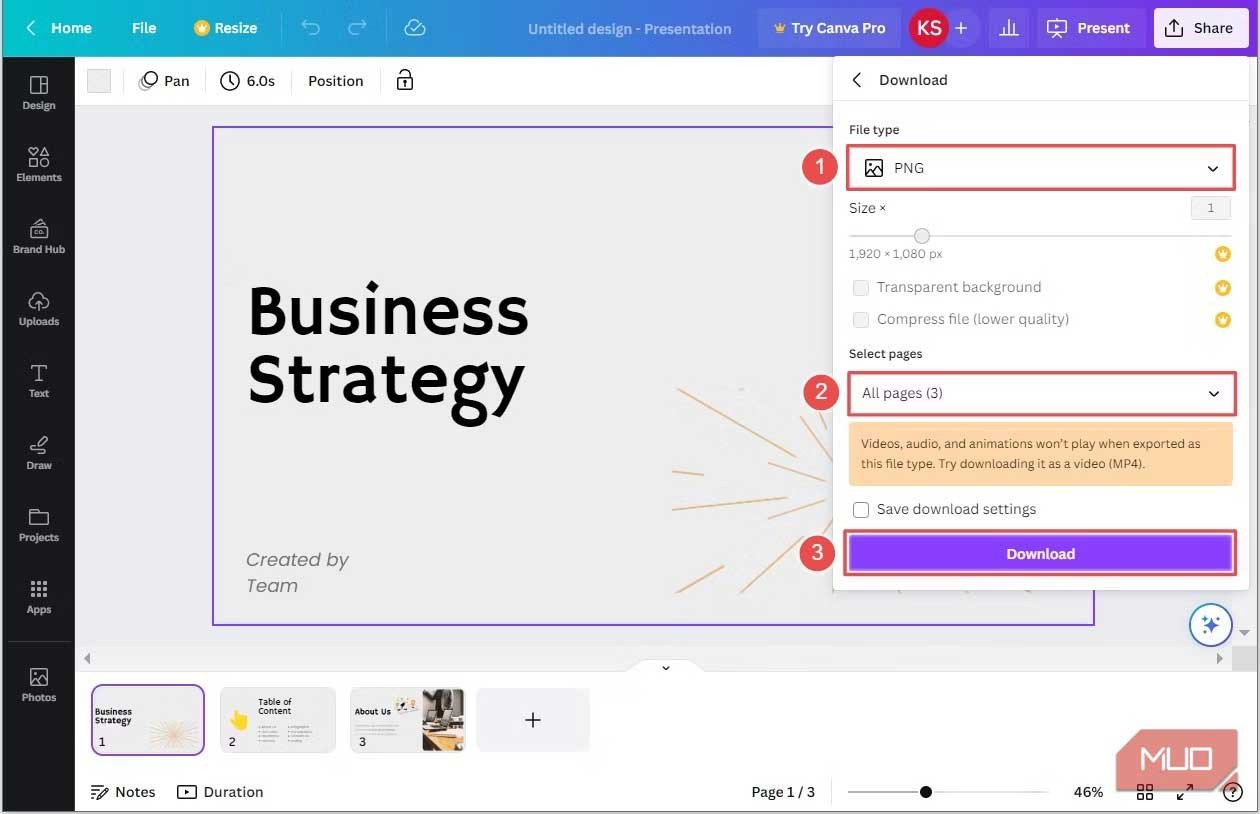Open the File menu
This screenshot has height=814, width=1260.
click(143, 27)
